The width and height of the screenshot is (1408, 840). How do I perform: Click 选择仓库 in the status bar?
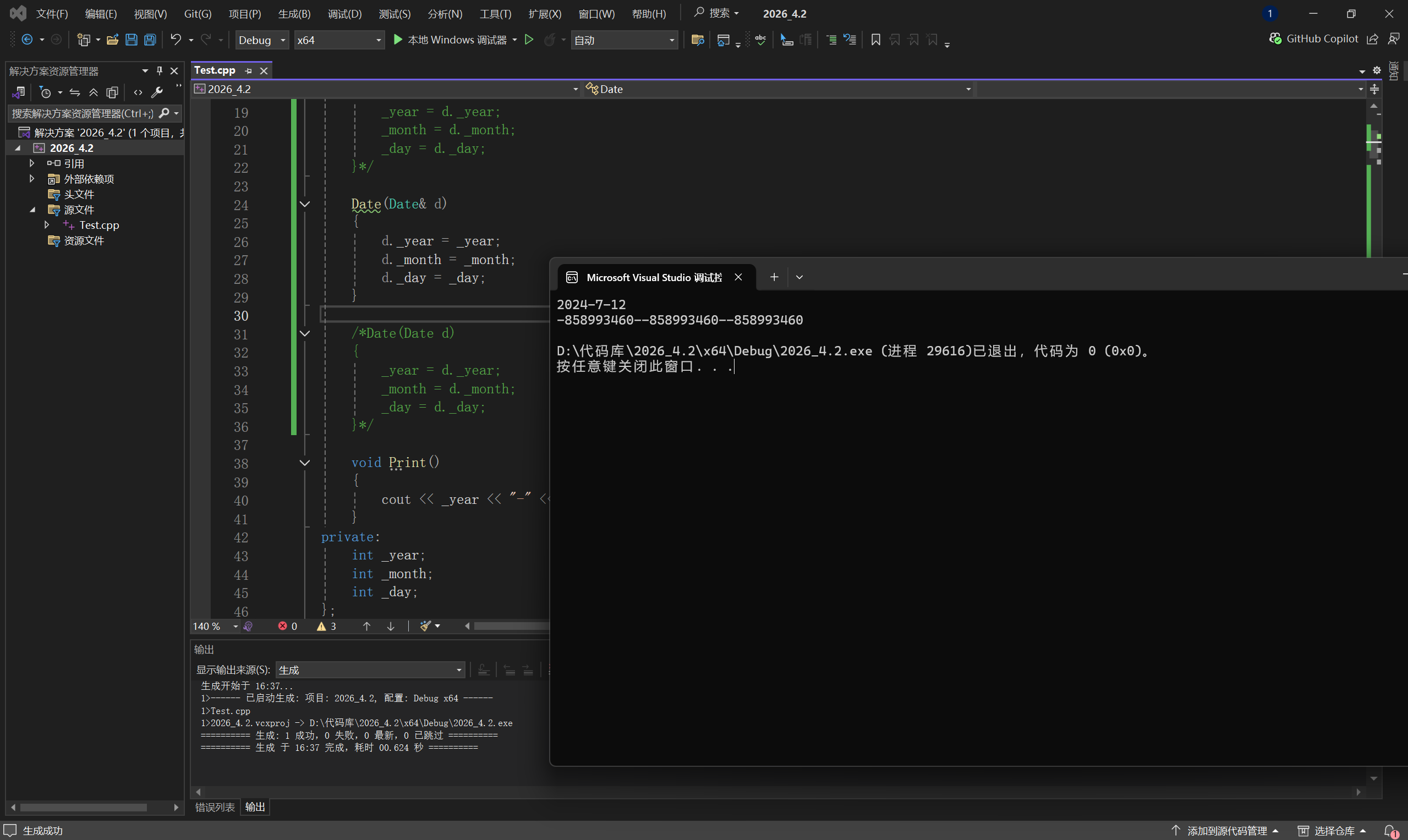click(1333, 831)
